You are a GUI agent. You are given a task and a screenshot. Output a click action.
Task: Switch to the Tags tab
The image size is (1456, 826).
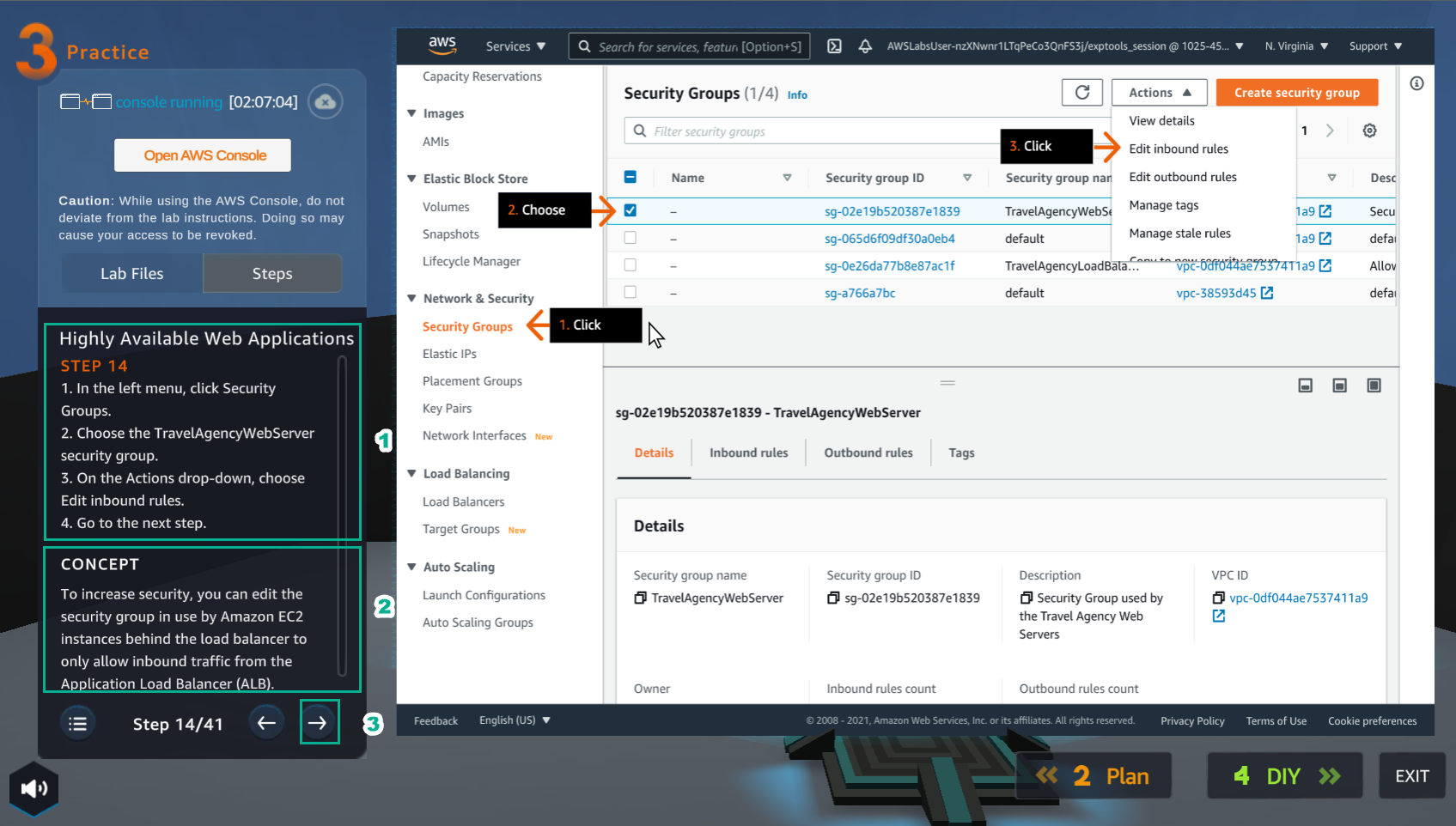pos(961,452)
